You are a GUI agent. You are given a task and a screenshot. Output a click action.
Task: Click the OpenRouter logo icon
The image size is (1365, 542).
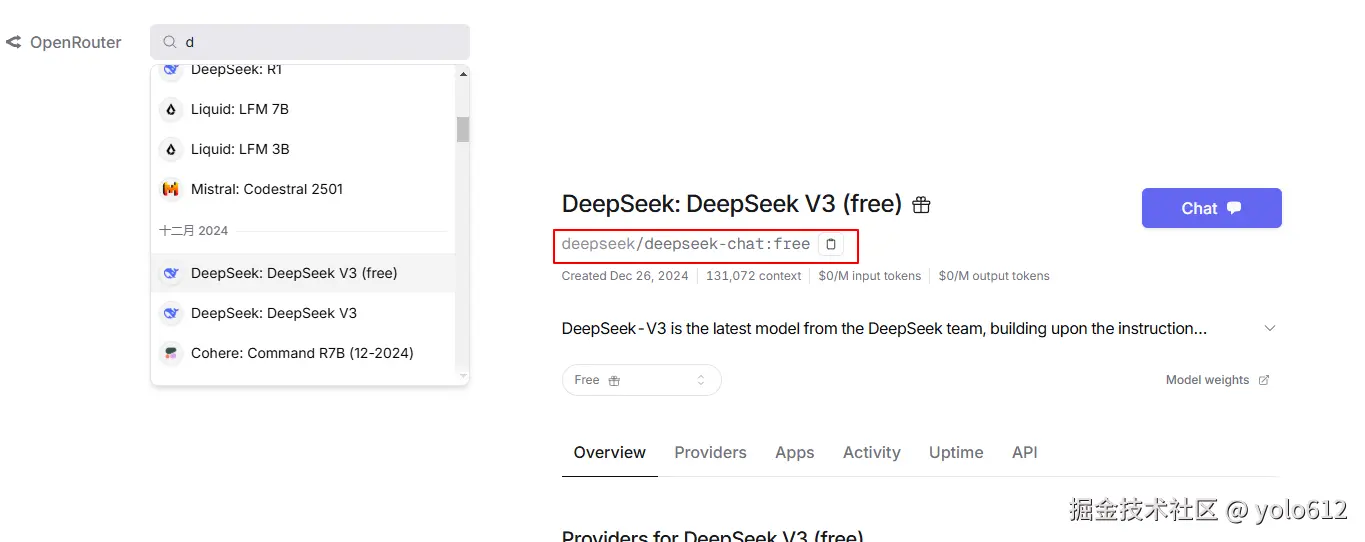14,42
